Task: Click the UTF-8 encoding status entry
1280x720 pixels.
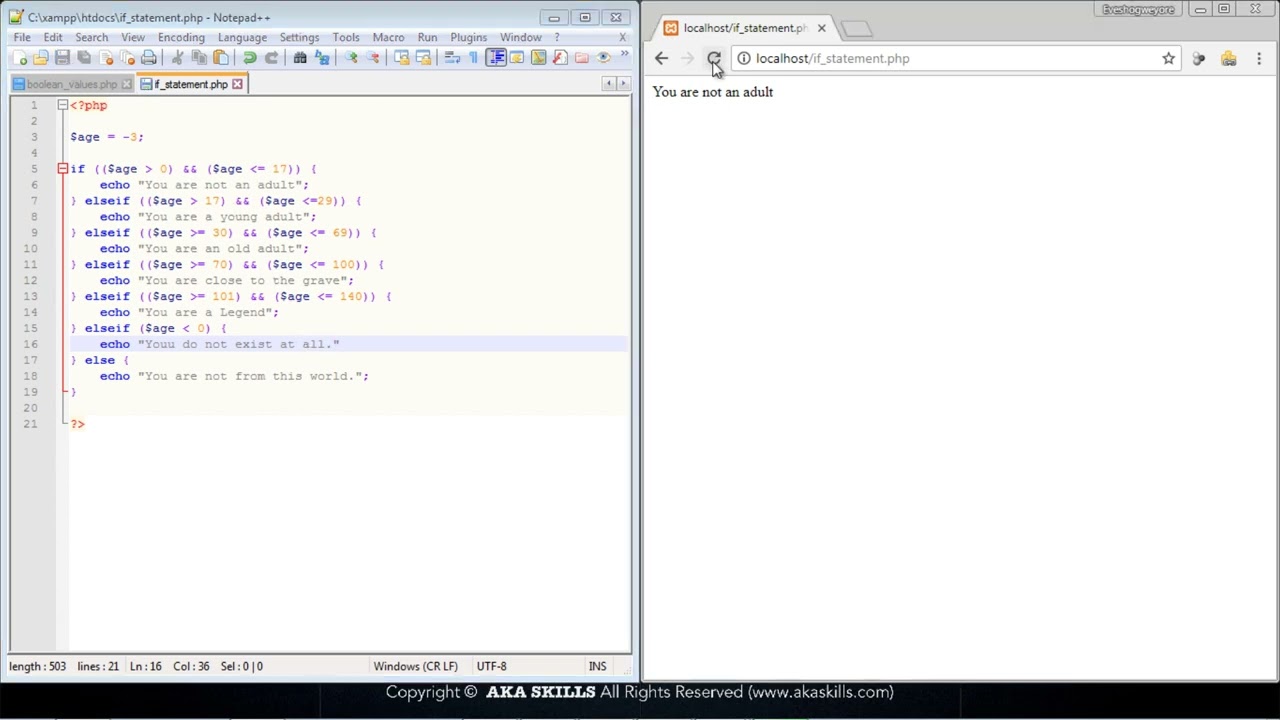Action: coord(491,666)
